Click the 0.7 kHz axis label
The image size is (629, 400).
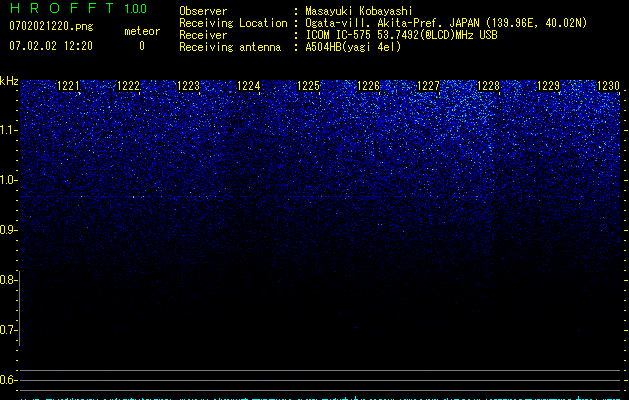point(8,330)
